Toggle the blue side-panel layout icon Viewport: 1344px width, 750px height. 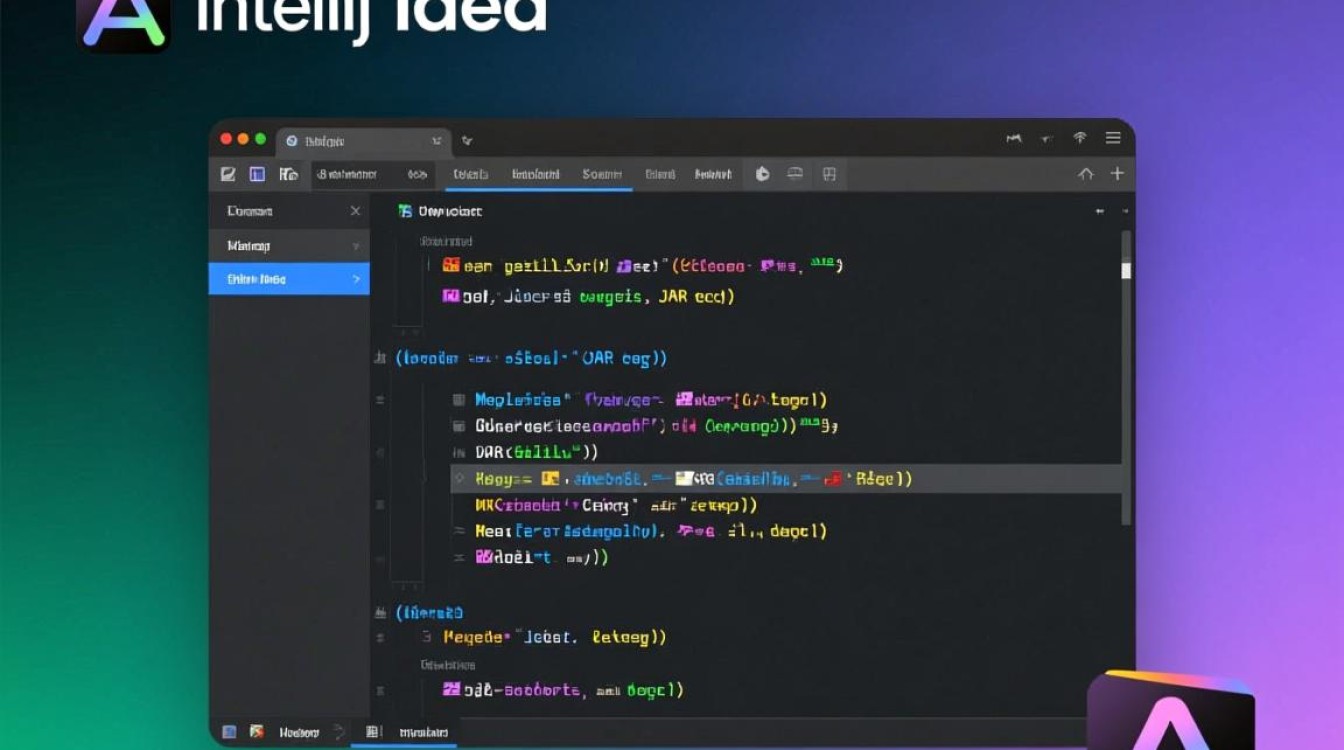pos(257,174)
